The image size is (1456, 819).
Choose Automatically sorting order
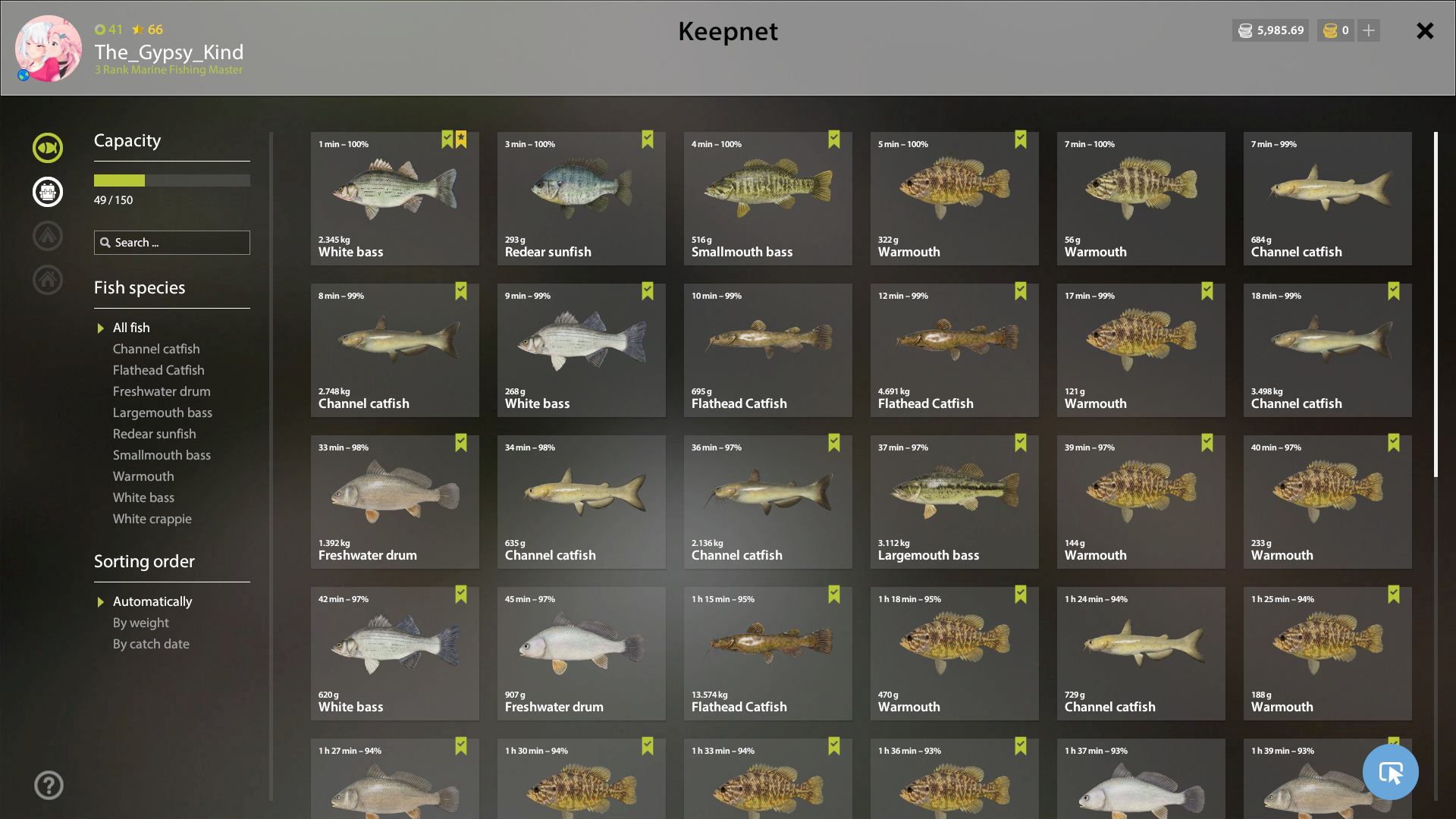tap(152, 601)
